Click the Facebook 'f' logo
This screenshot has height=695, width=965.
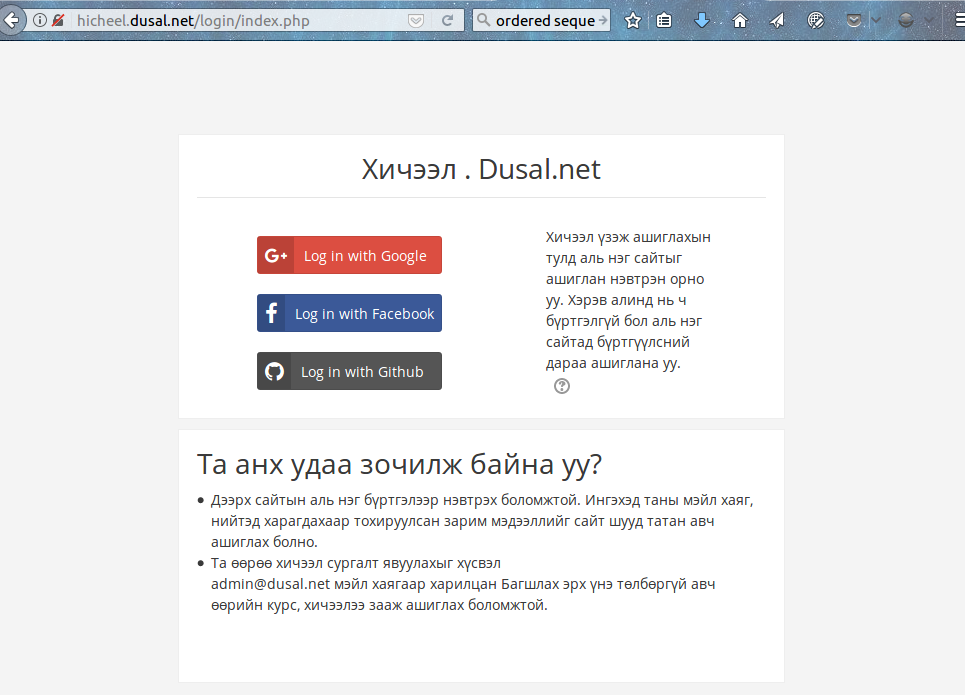(x=271, y=313)
